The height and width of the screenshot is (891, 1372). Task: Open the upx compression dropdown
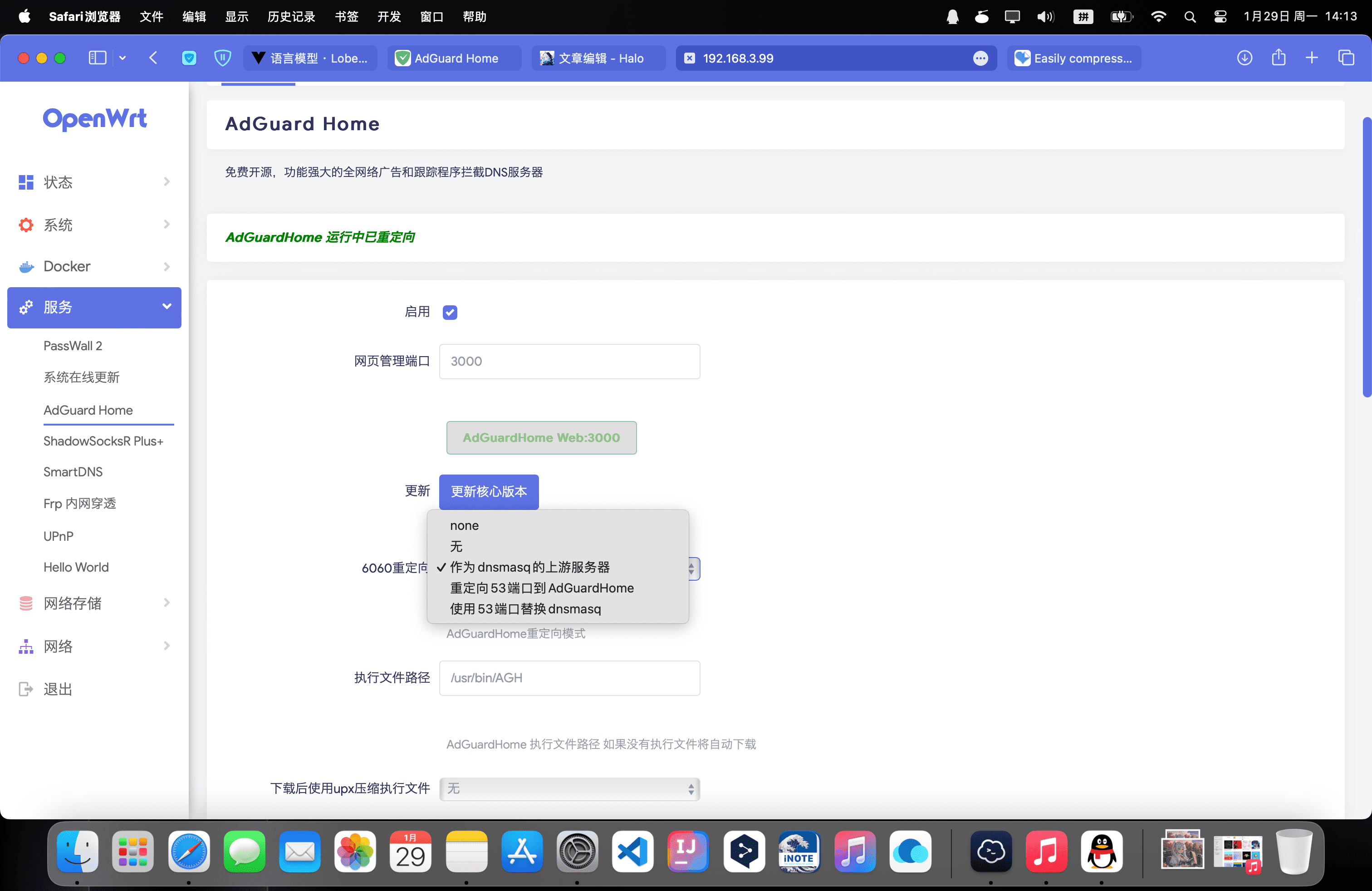click(x=569, y=788)
